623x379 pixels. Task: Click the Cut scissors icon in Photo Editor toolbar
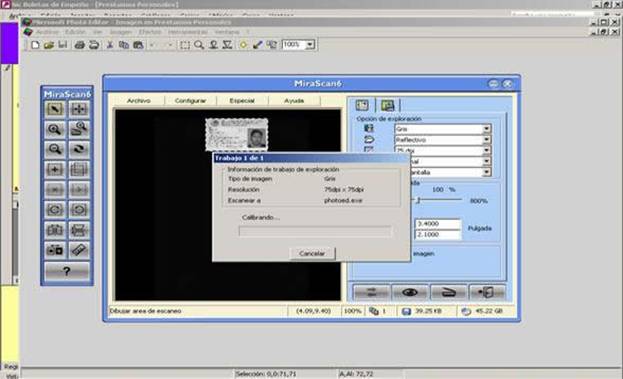coord(110,44)
